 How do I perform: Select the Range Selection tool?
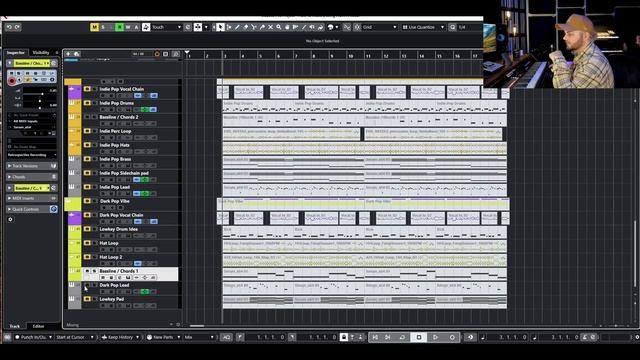[x=229, y=27]
